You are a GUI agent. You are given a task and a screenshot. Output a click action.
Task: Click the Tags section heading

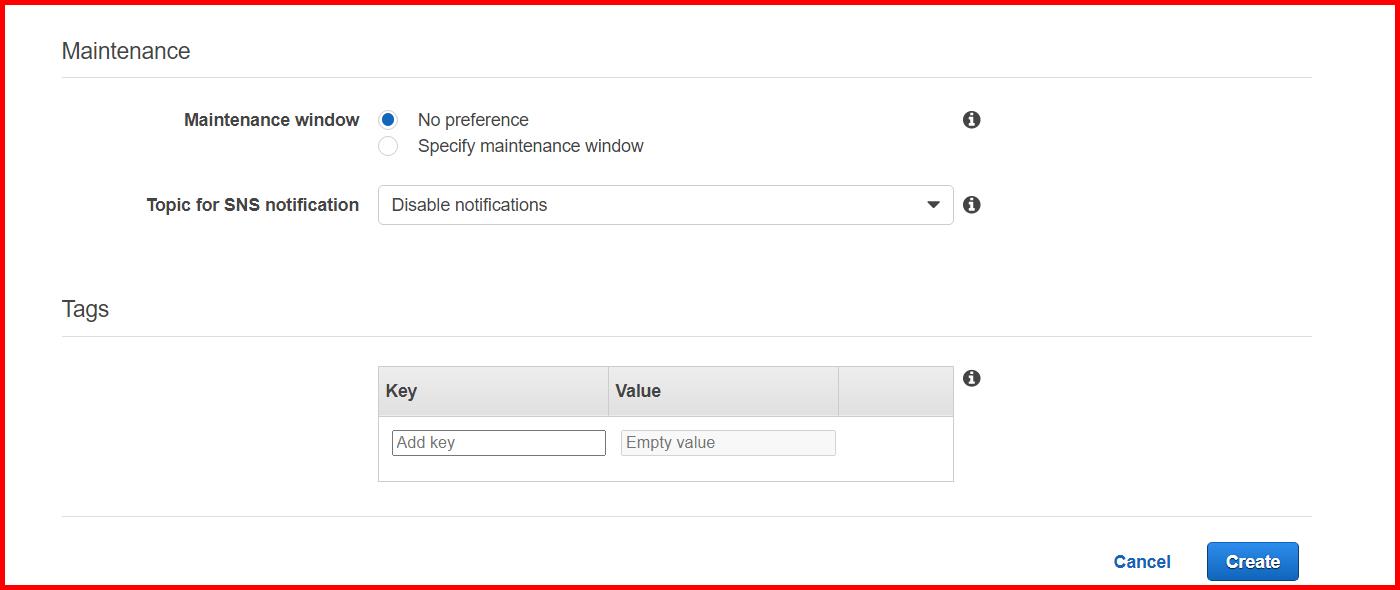coord(84,309)
